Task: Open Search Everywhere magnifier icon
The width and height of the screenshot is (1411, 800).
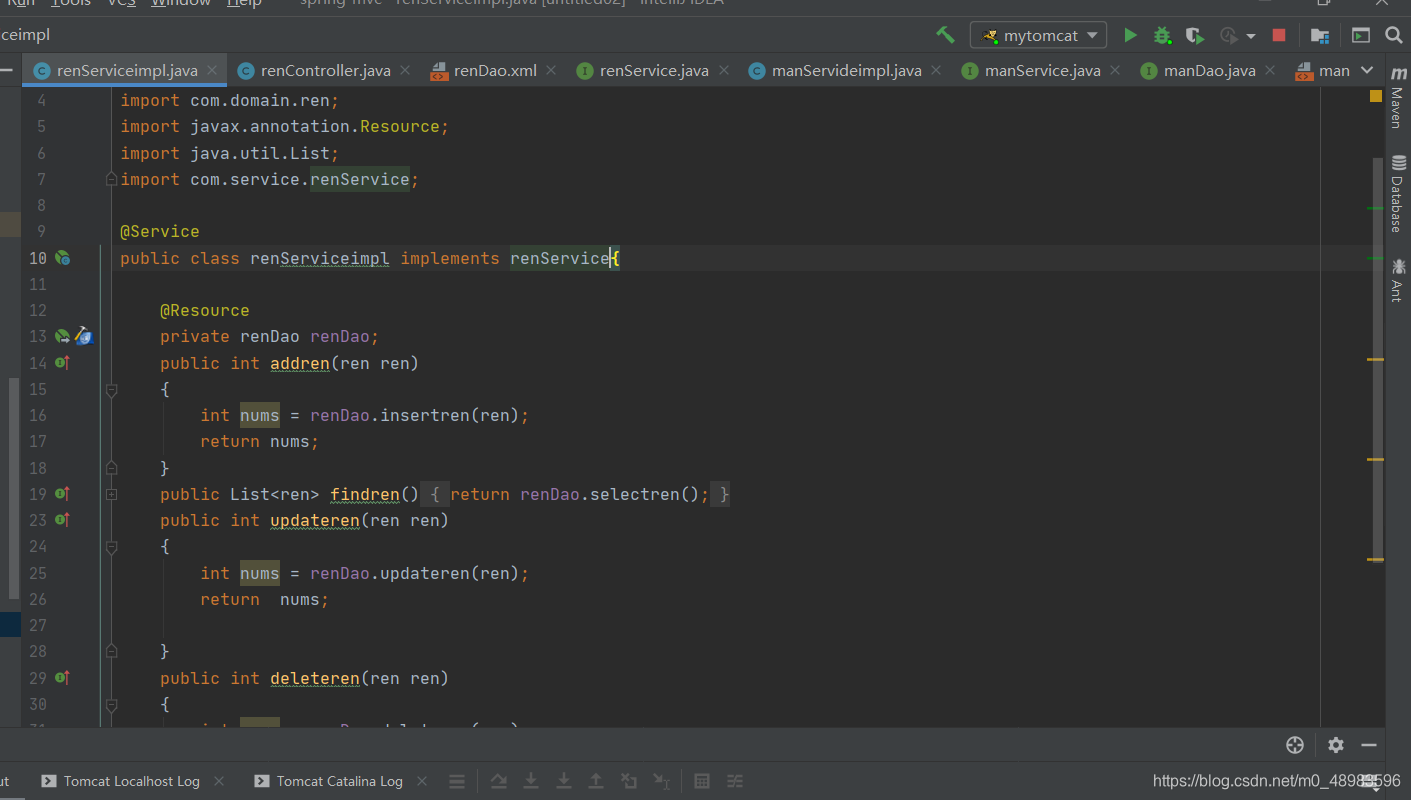Action: pyautogui.click(x=1394, y=35)
